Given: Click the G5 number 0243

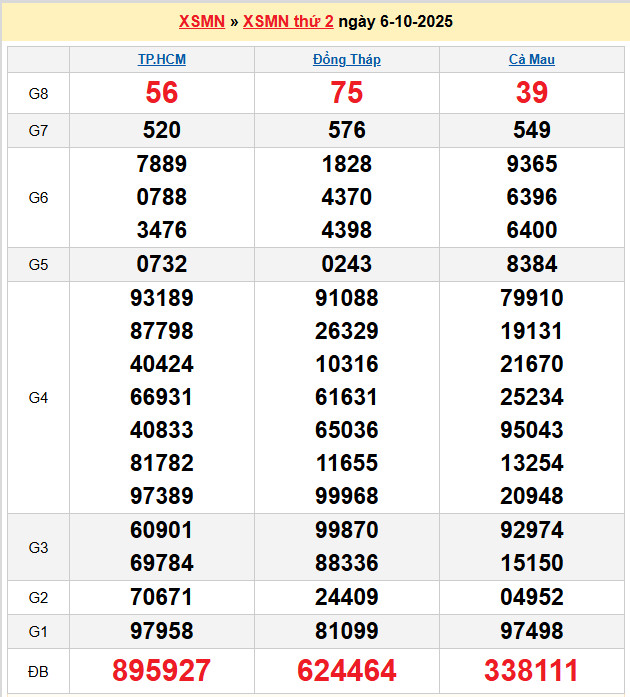Looking at the screenshot, I should coord(347,264).
